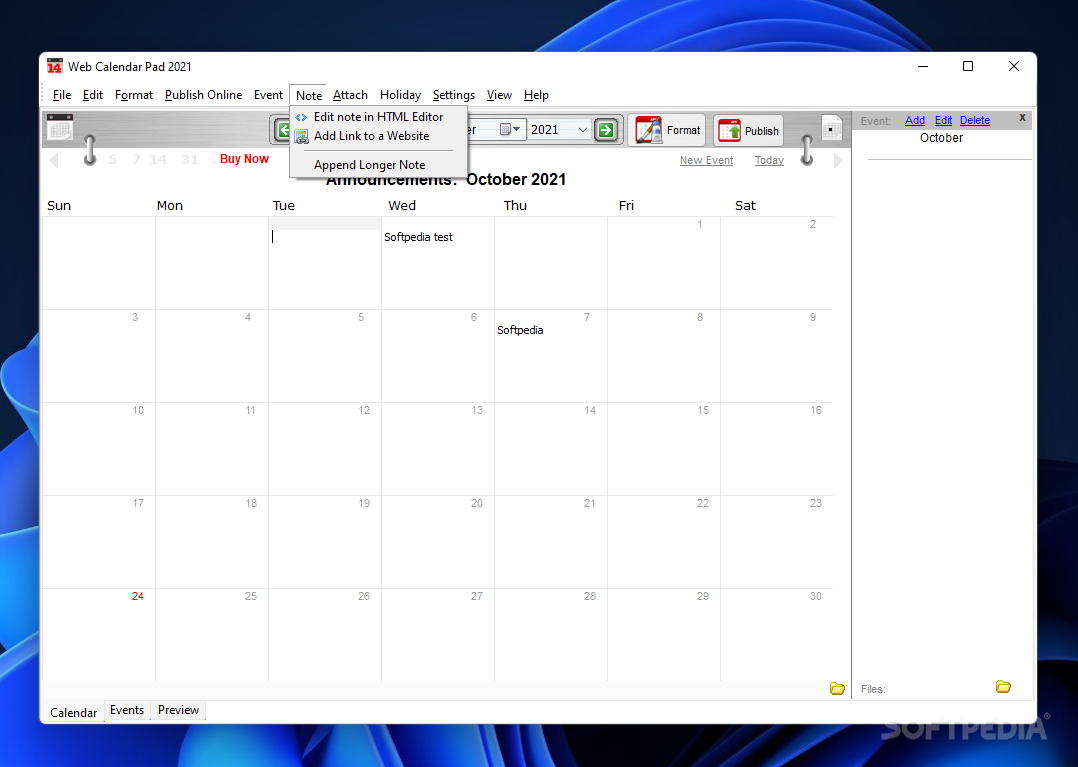Click the page icon at toolbar right
The image size is (1078, 767).
pos(831,128)
